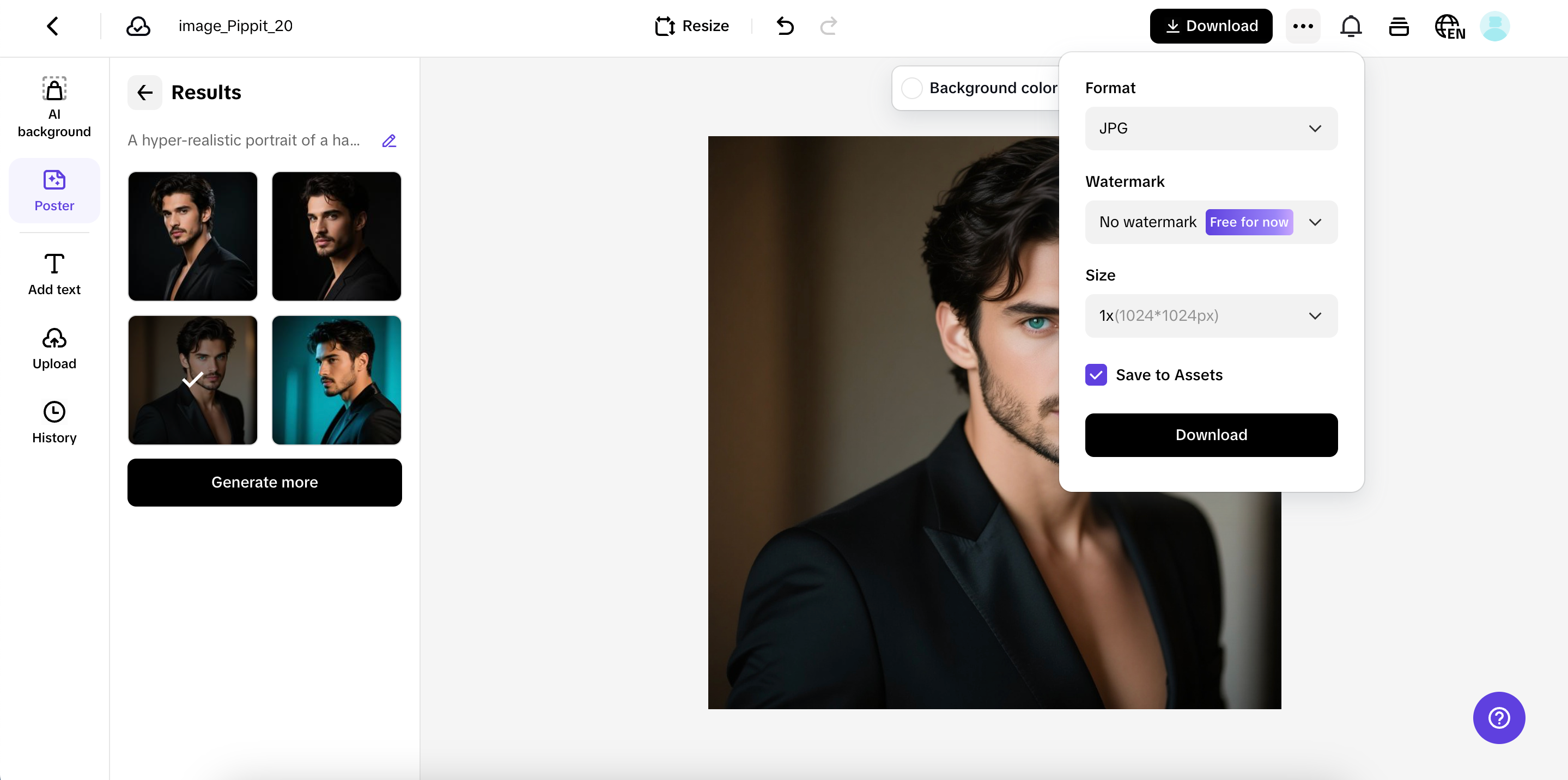Click the Background color swatch circle

(x=912, y=88)
